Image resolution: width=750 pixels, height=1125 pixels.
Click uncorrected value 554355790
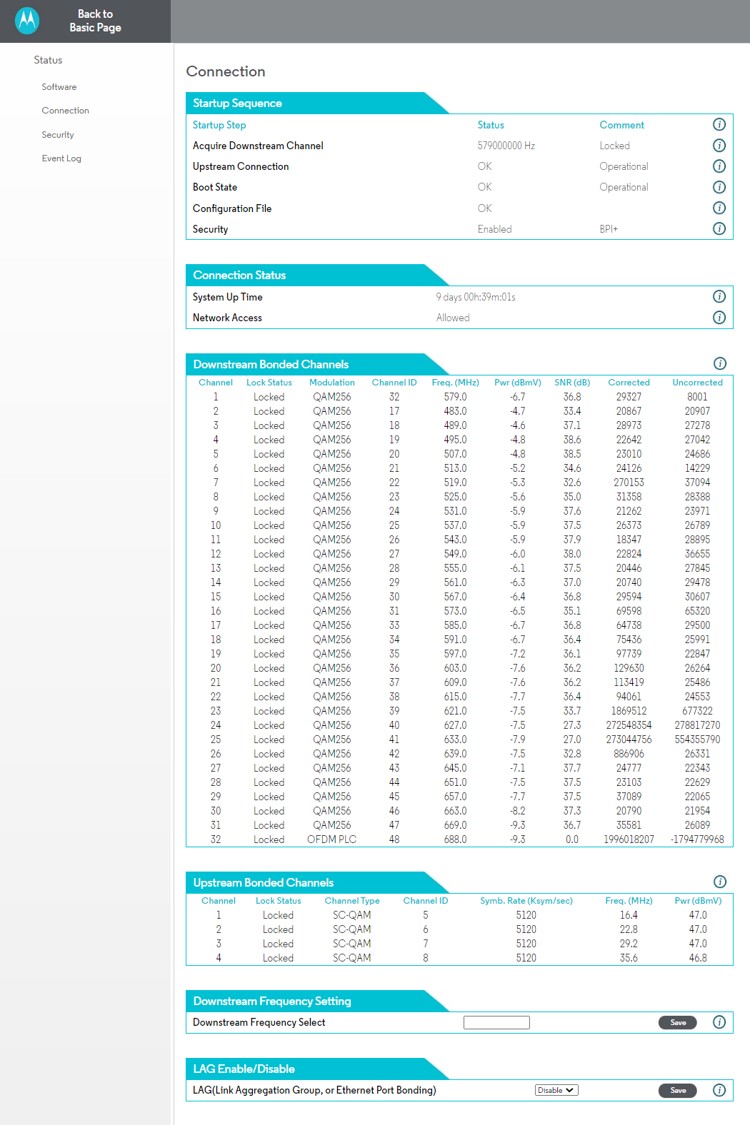697,740
